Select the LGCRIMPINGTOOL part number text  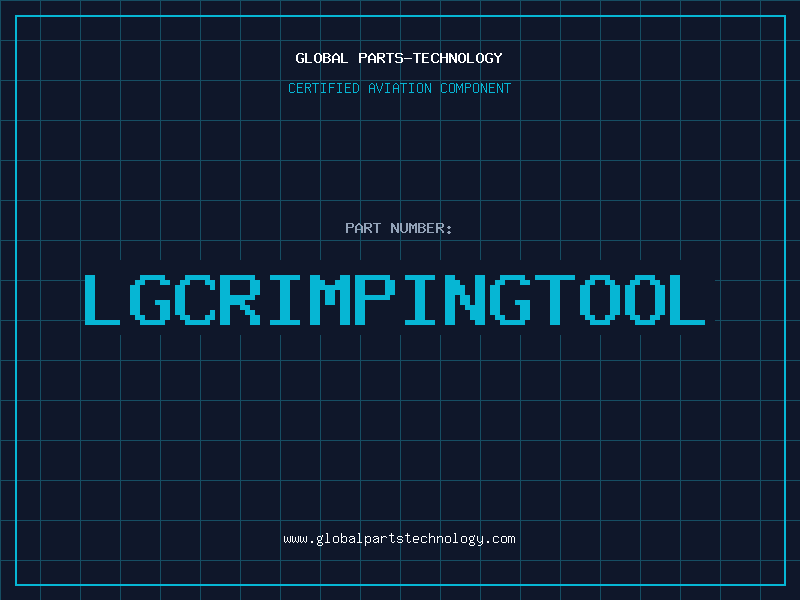395,299
